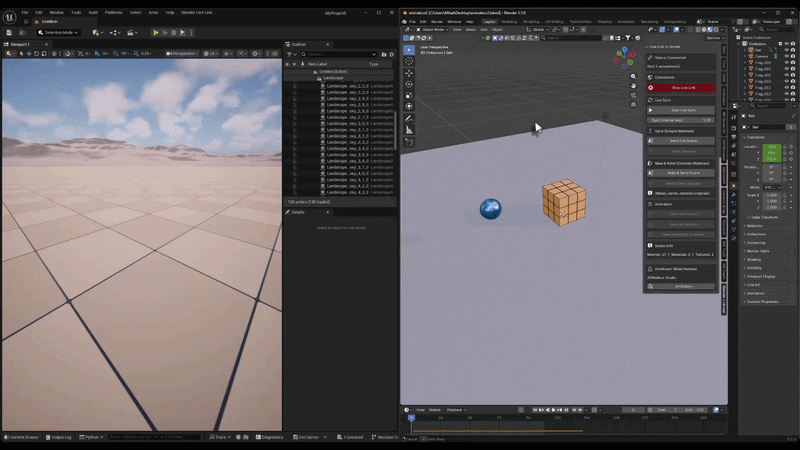Open the Blender Global orientation dropdown
This screenshot has height=450, width=800.
[x=536, y=30]
